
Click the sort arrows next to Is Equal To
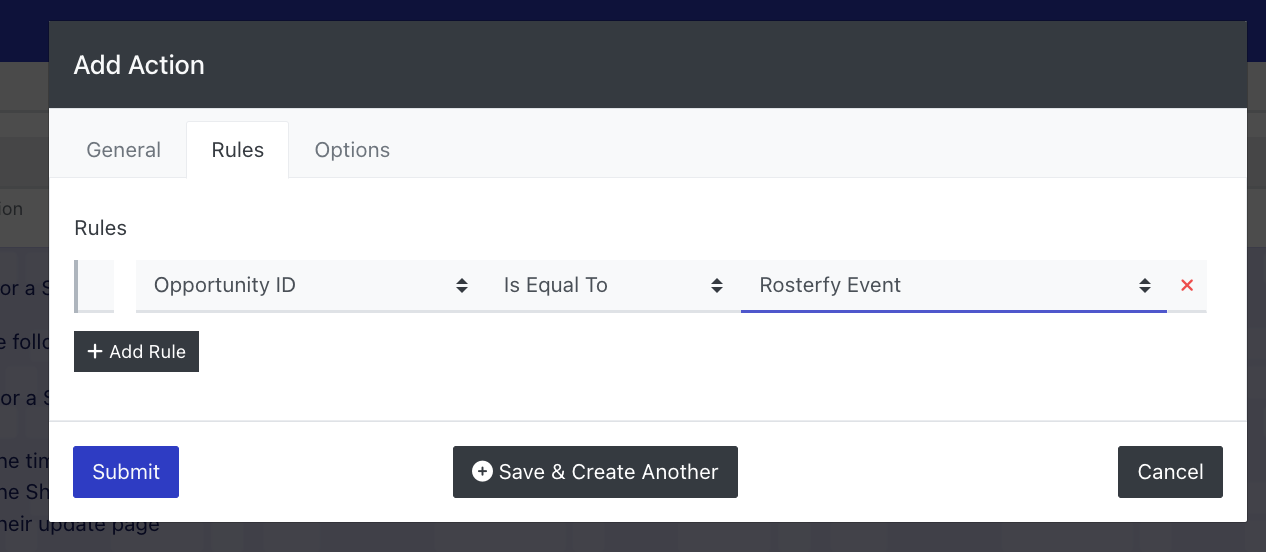pos(717,285)
